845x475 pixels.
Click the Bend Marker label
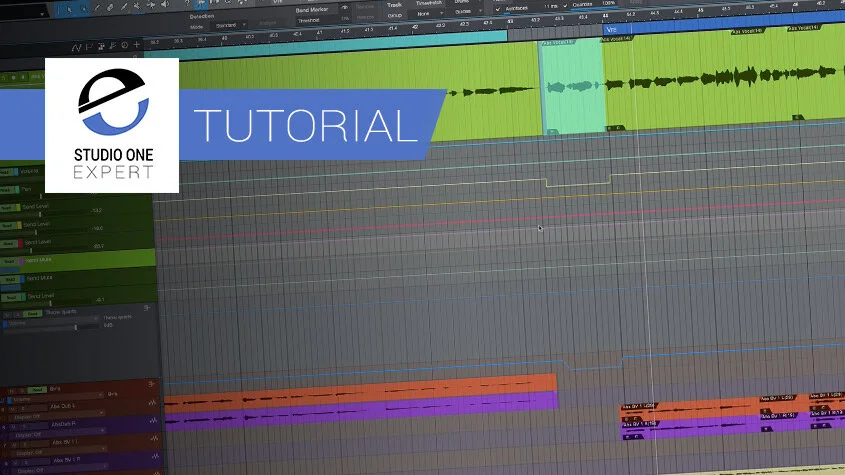[311, 10]
